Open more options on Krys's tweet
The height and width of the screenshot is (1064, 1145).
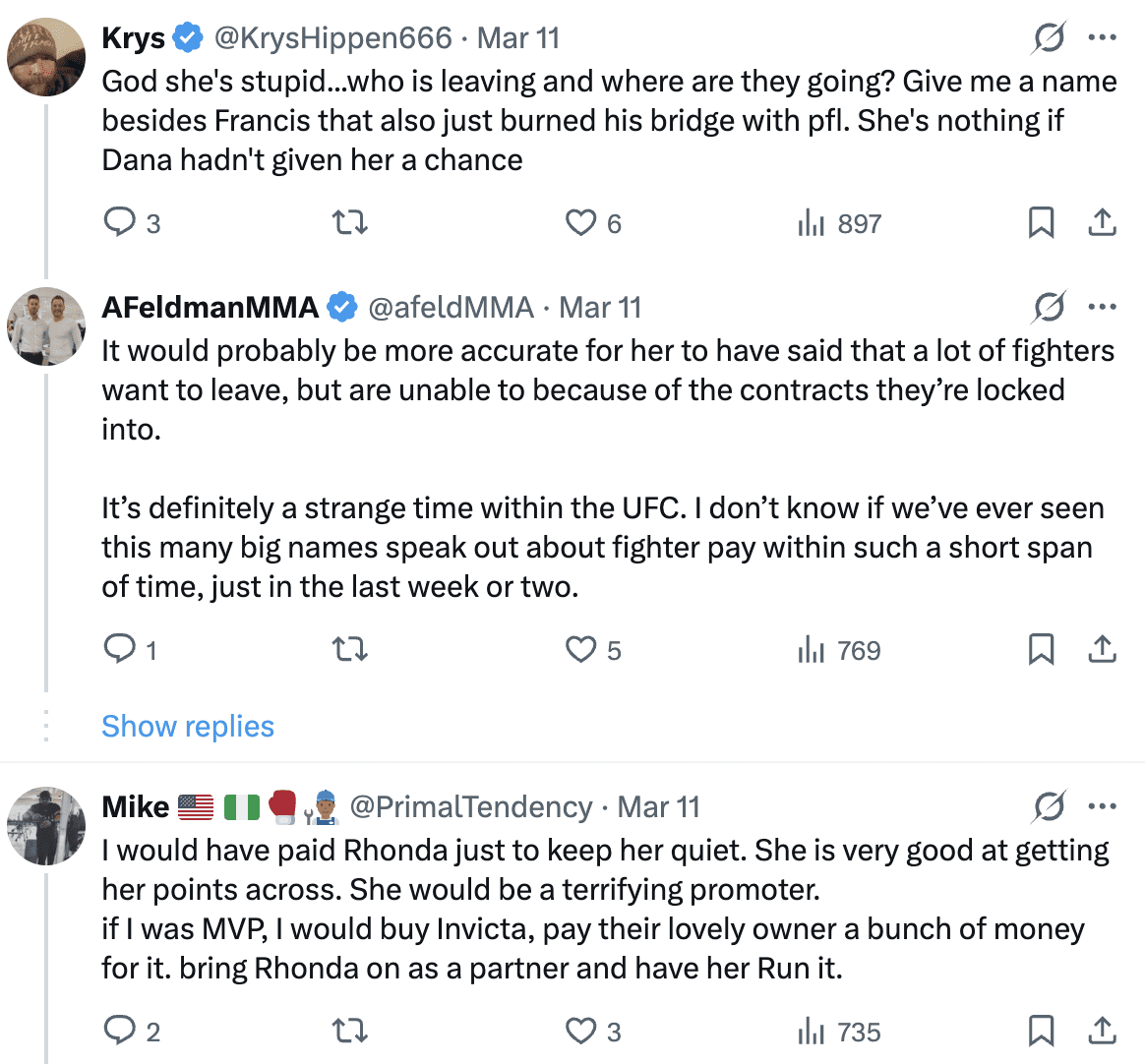pos(1102,38)
